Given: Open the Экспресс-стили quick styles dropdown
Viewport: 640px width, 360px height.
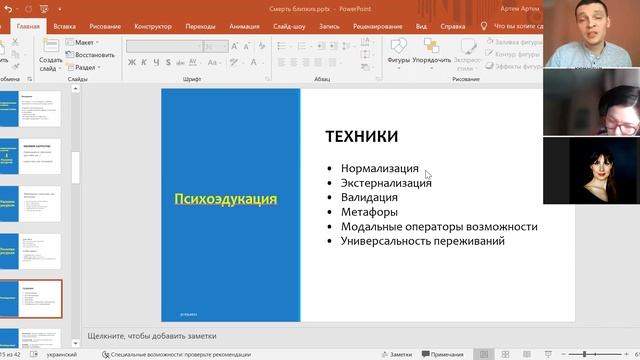Looking at the screenshot, I should [468, 54].
